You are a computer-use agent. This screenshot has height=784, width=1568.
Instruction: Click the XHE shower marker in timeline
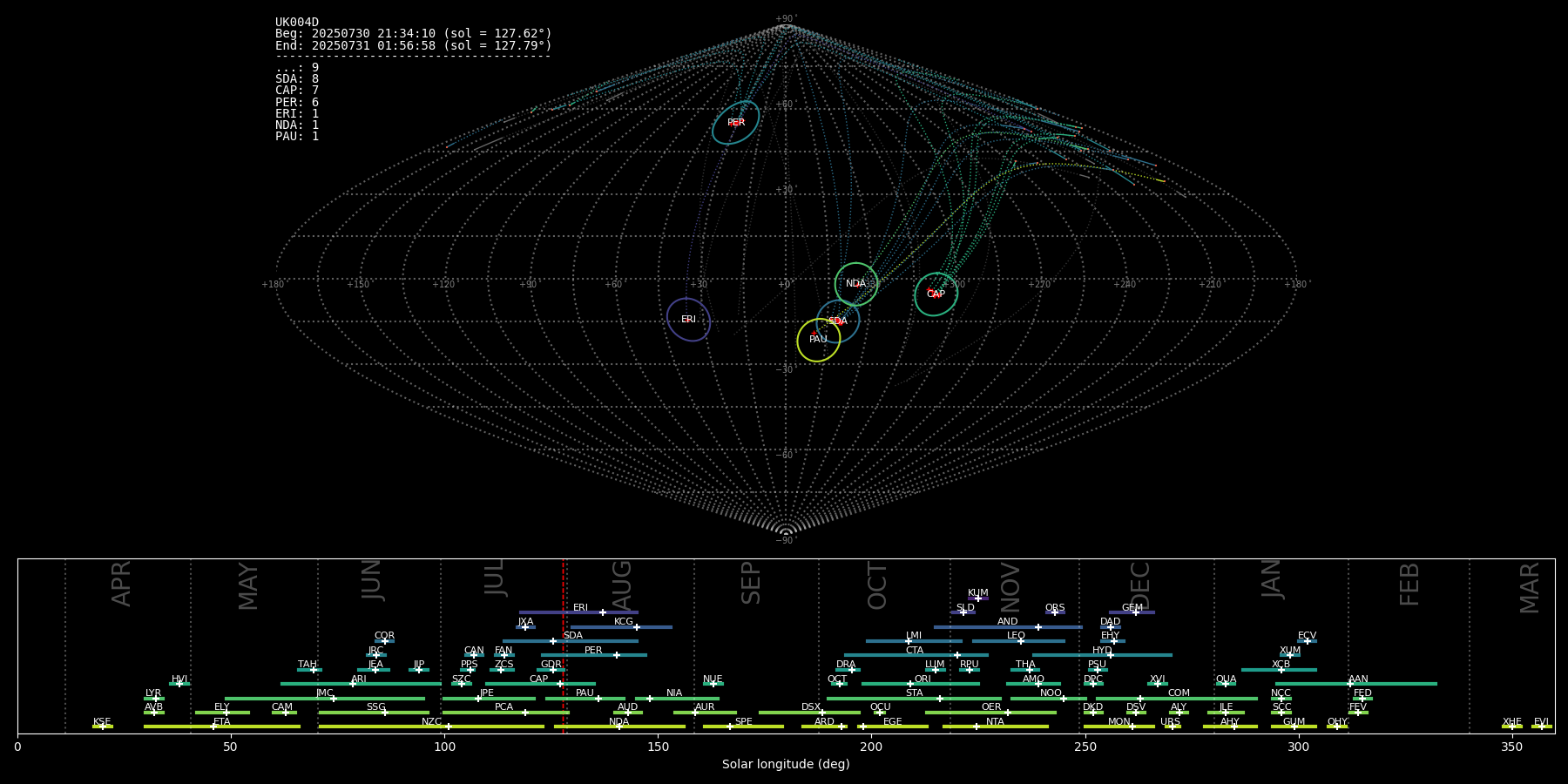[x=1511, y=727]
